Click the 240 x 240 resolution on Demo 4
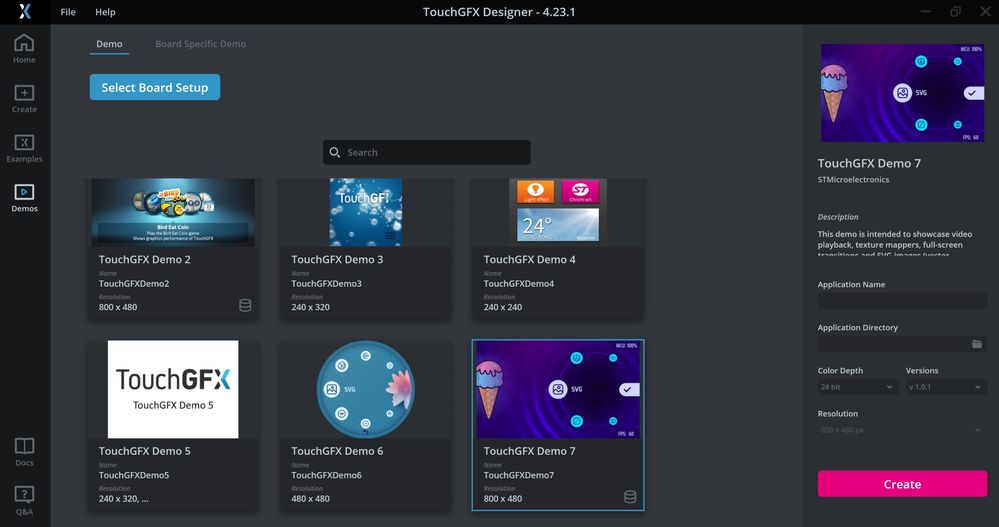Screen dimensions: 999x527 coord(503,307)
